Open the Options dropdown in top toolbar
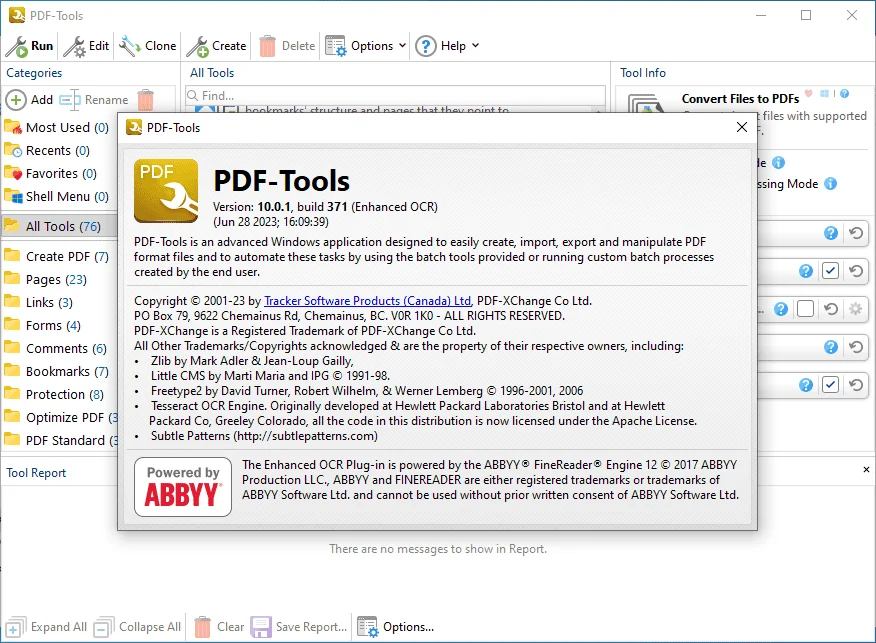 pyautogui.click(x=366, y=46)
